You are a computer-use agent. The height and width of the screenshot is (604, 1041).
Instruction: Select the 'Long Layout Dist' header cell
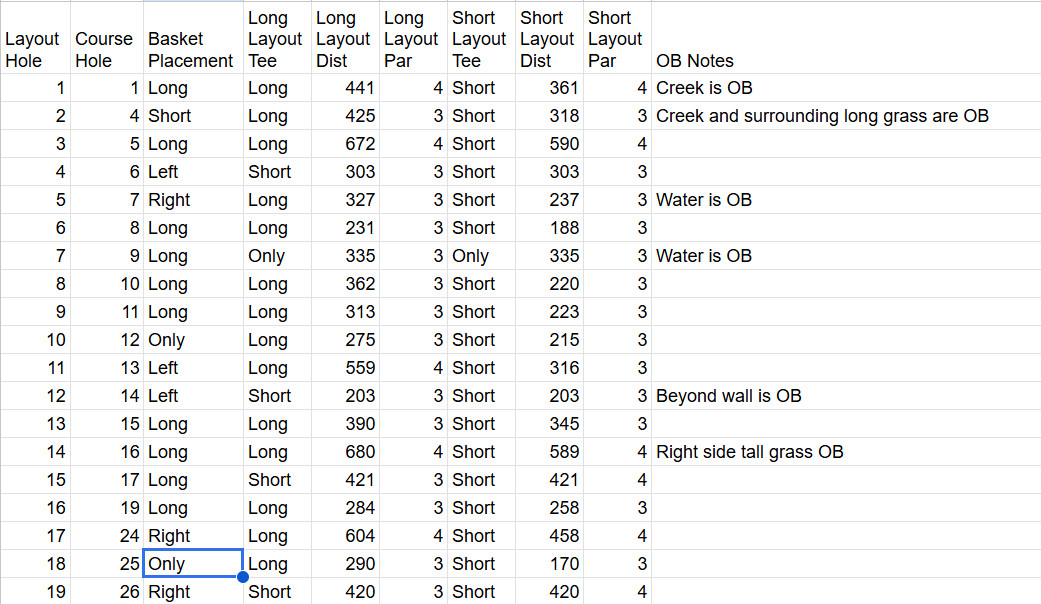(345, 38)
